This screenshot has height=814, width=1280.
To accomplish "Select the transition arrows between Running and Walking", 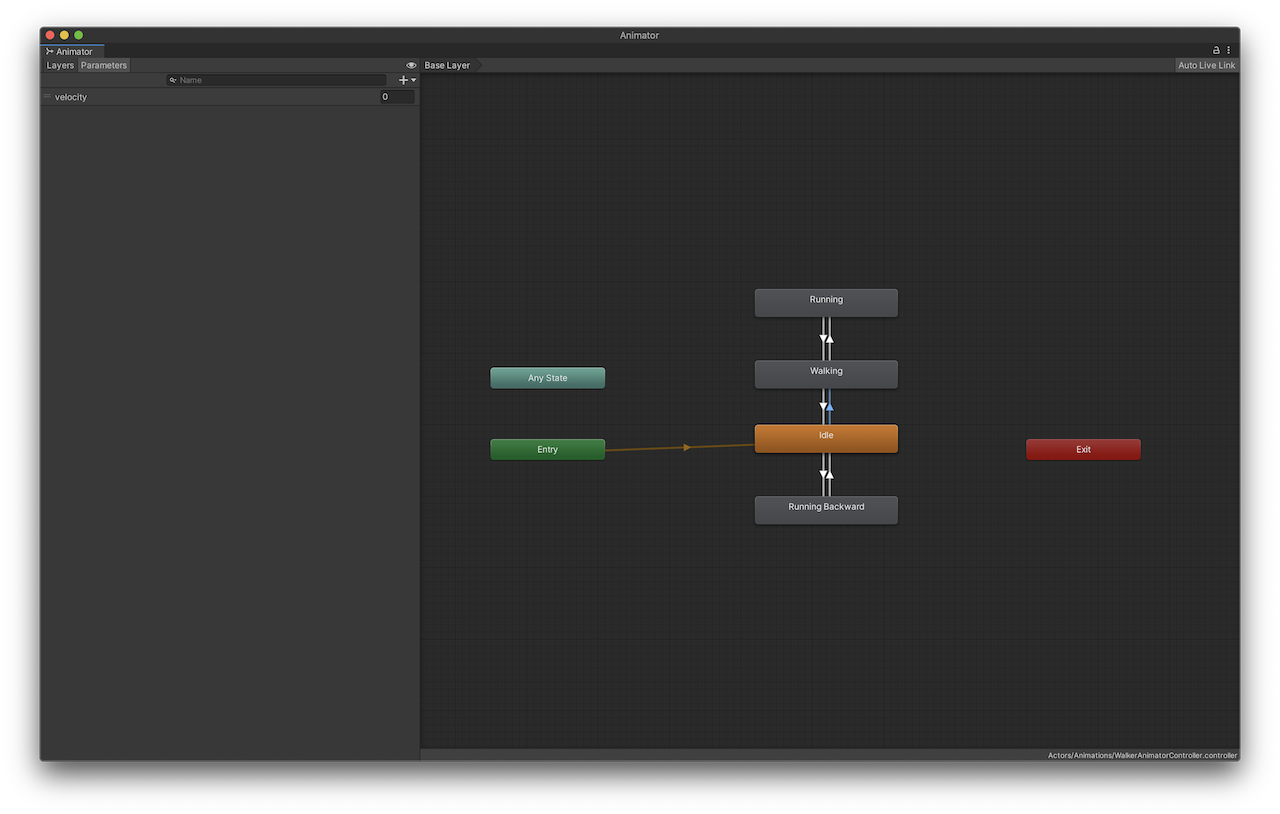I will pyautogui.click(x=826, y=339).
